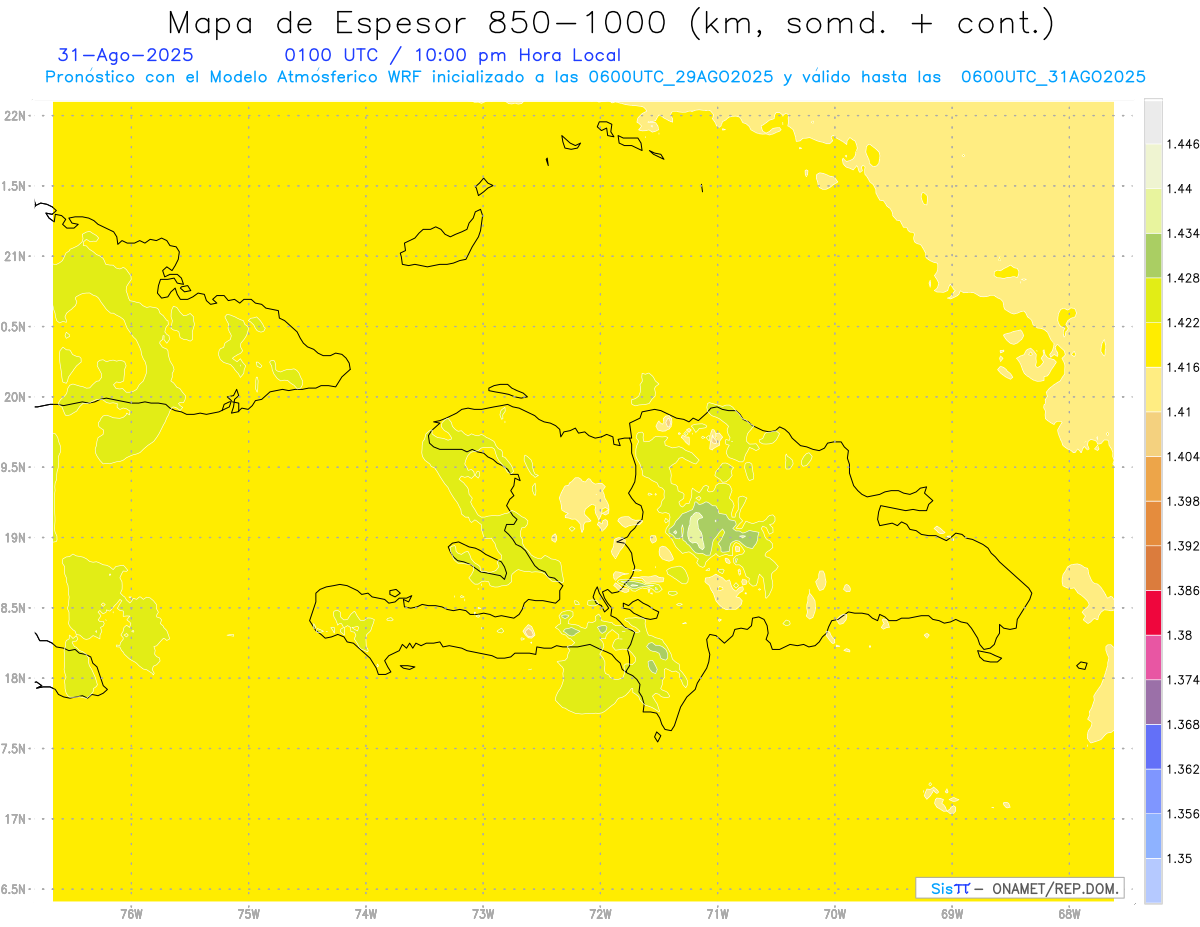This screenshot has height=927, width=1200.
Task: Click the purple legend swatch between 1.368 and 1.374
Action: point(1153,702)
